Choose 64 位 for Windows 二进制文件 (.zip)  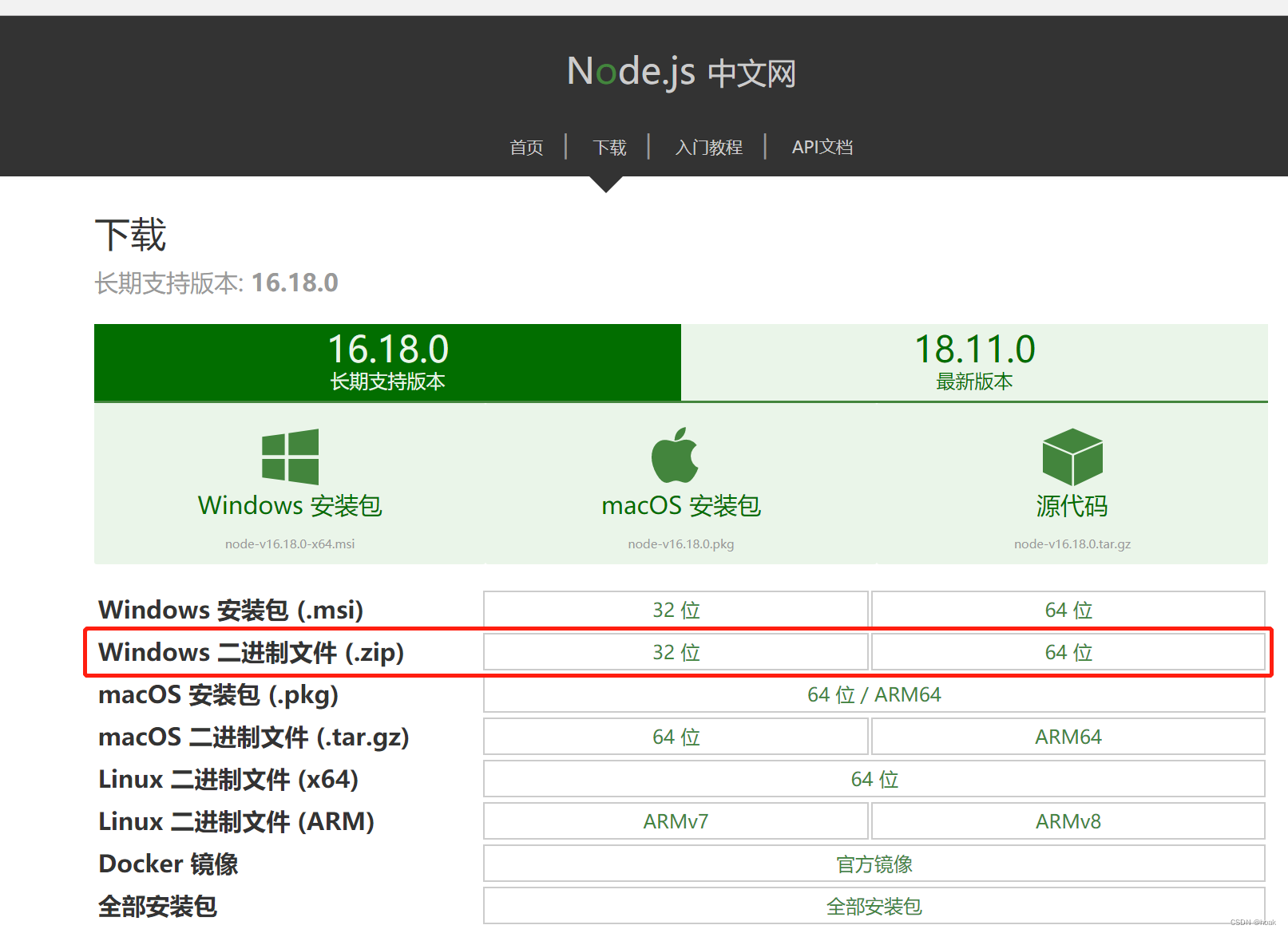coord(1068,652)
